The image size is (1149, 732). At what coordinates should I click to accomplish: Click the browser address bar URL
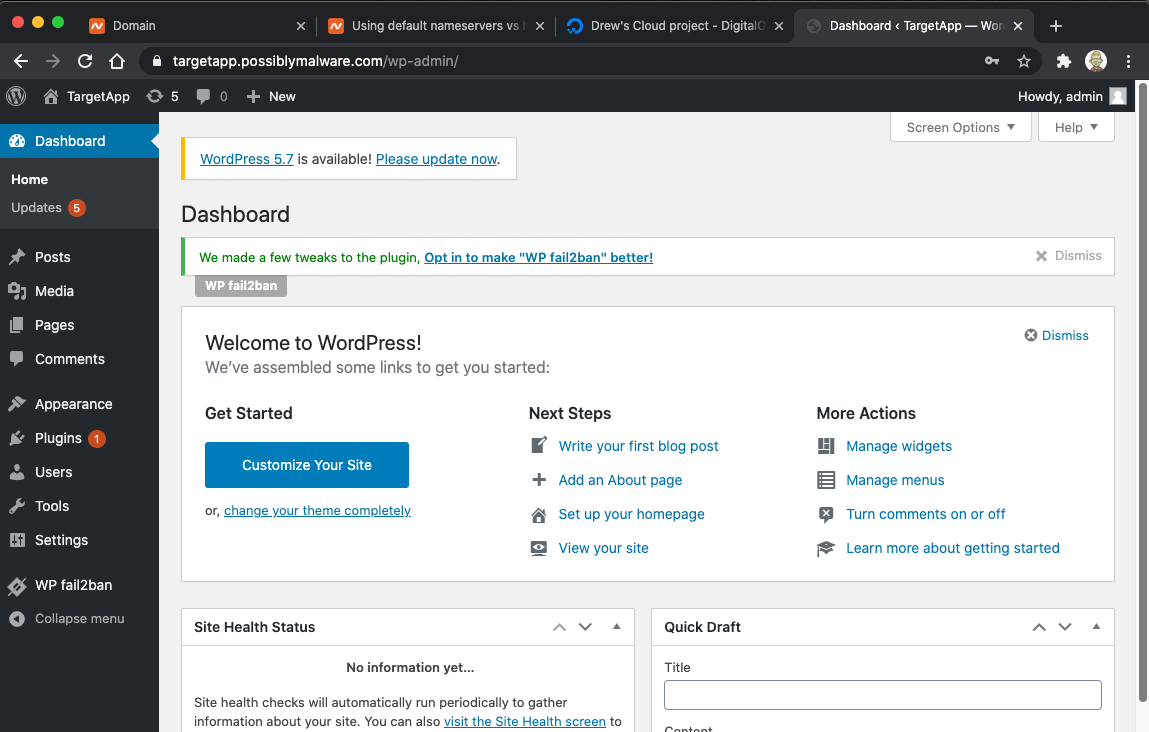pyautogui.click(x=315, y=61)
